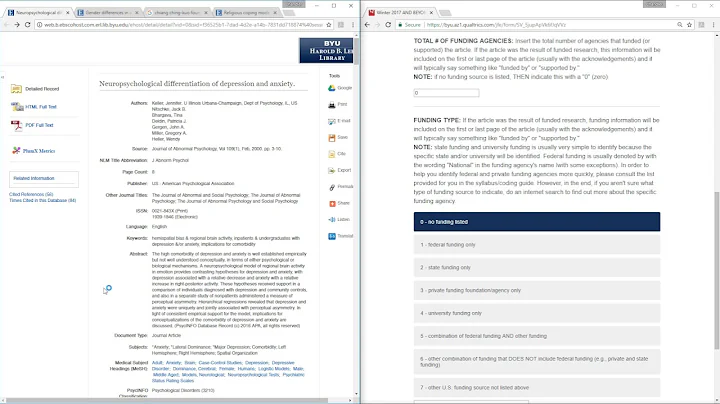
Task: Select '6 - other combination' funding option
Action: (537, 362)
